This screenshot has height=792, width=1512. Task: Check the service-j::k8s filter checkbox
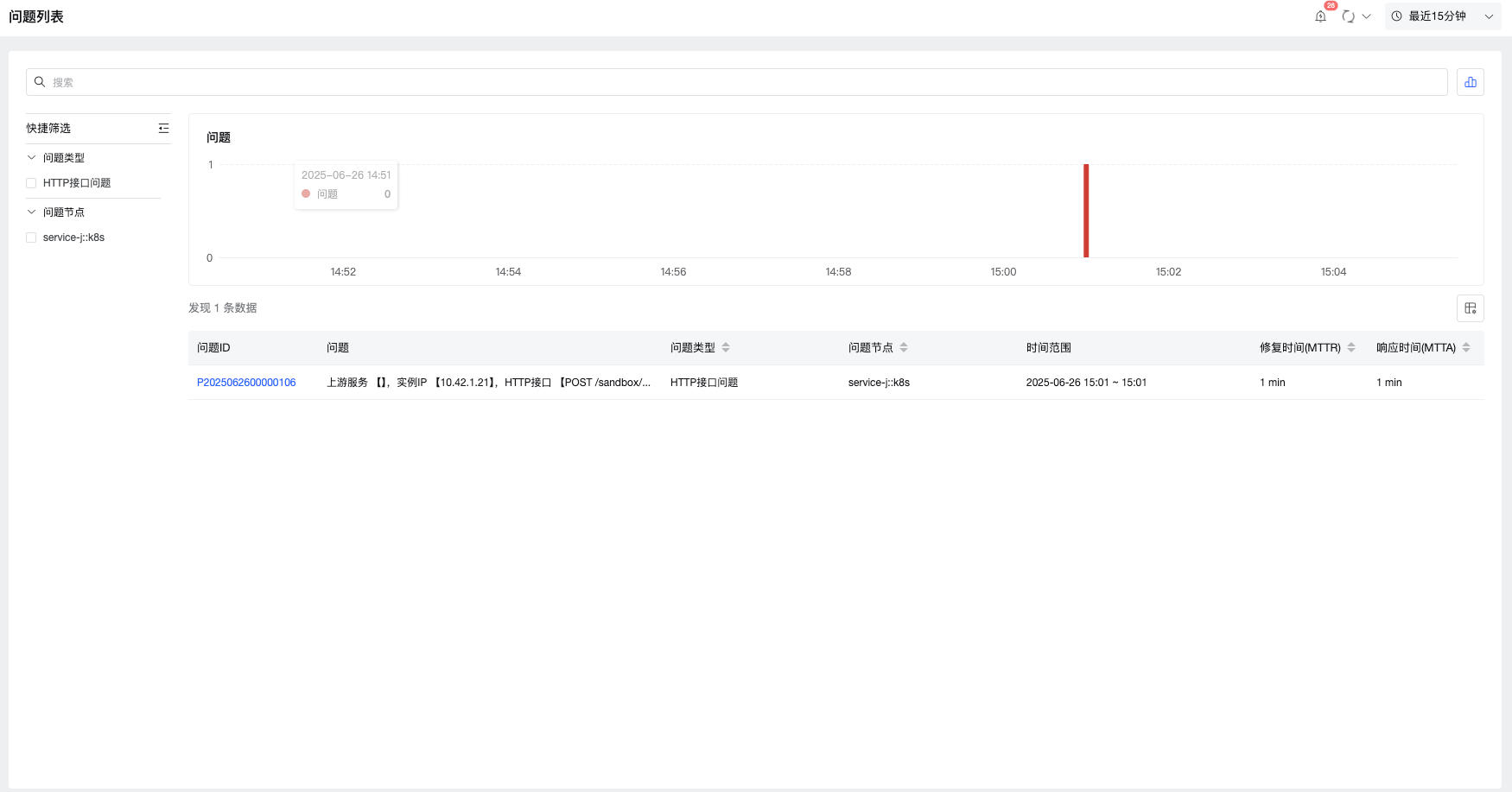[31, 238]
